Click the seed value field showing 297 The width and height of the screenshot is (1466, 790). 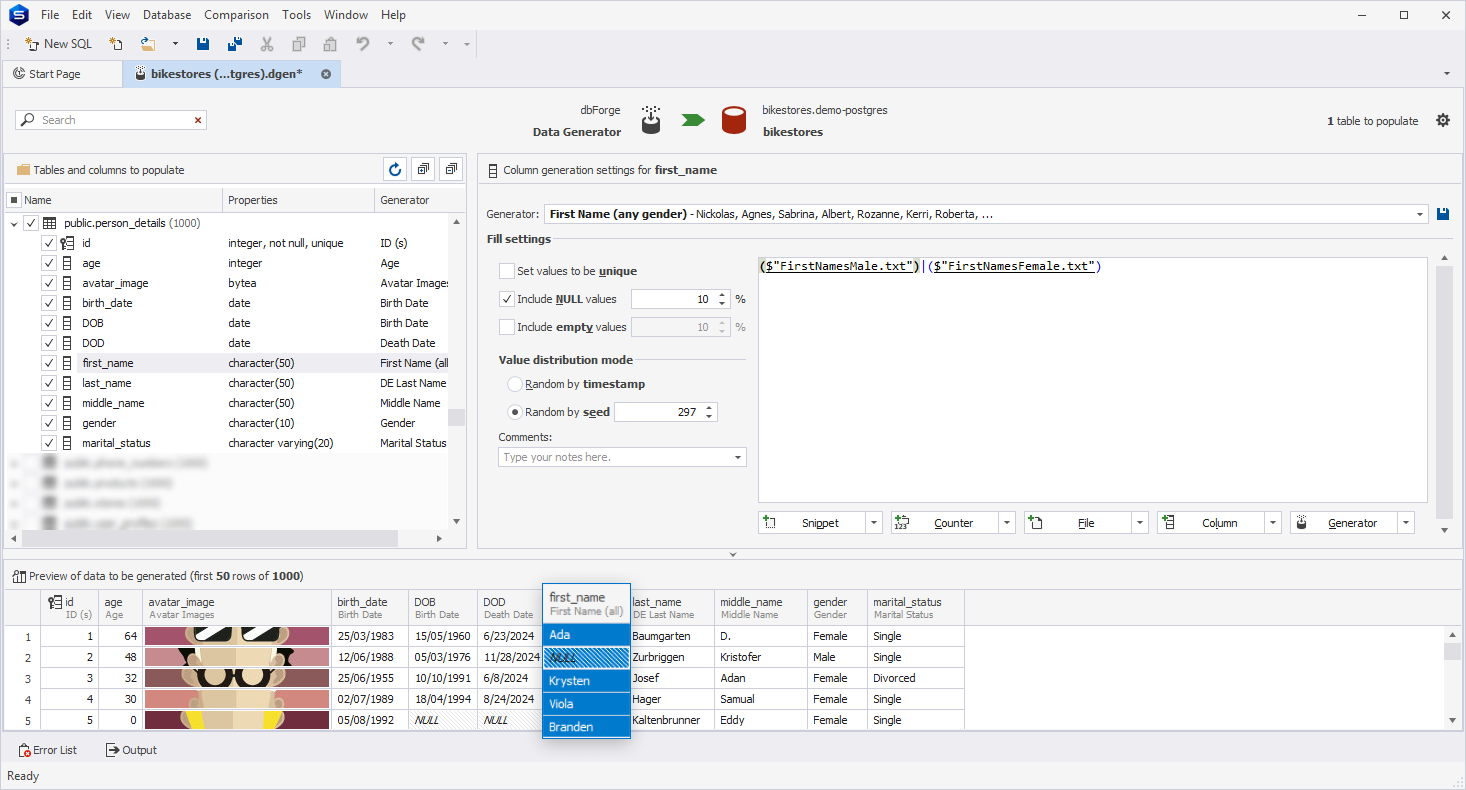658,412
